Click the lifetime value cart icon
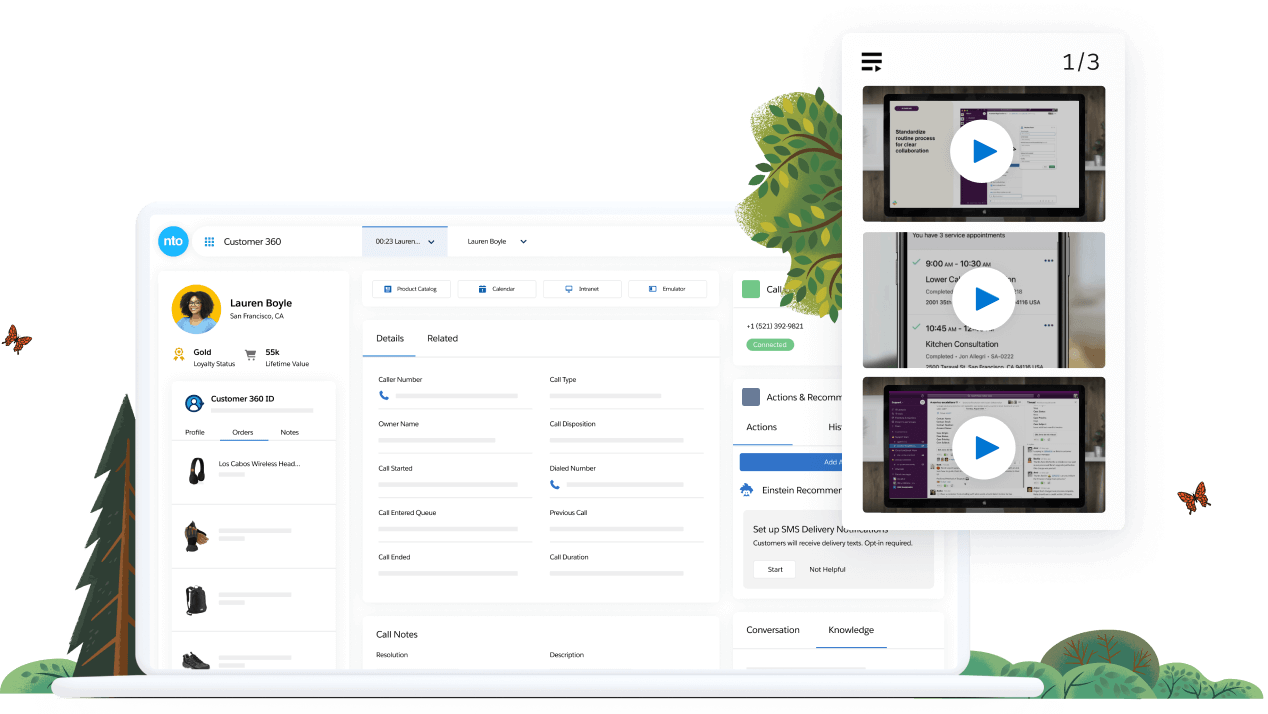The width and height of the screenshot is (1268, 714). [251, 355]
